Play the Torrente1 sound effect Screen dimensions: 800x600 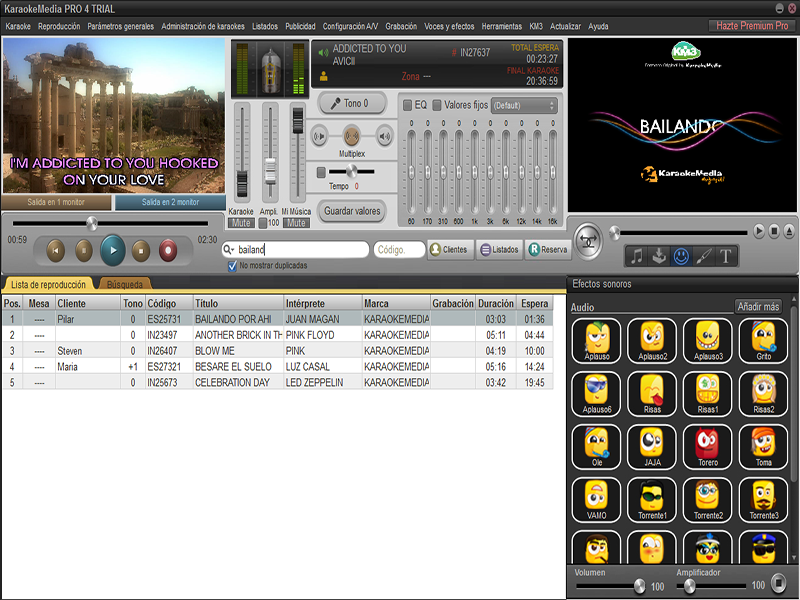click(652, 500)
